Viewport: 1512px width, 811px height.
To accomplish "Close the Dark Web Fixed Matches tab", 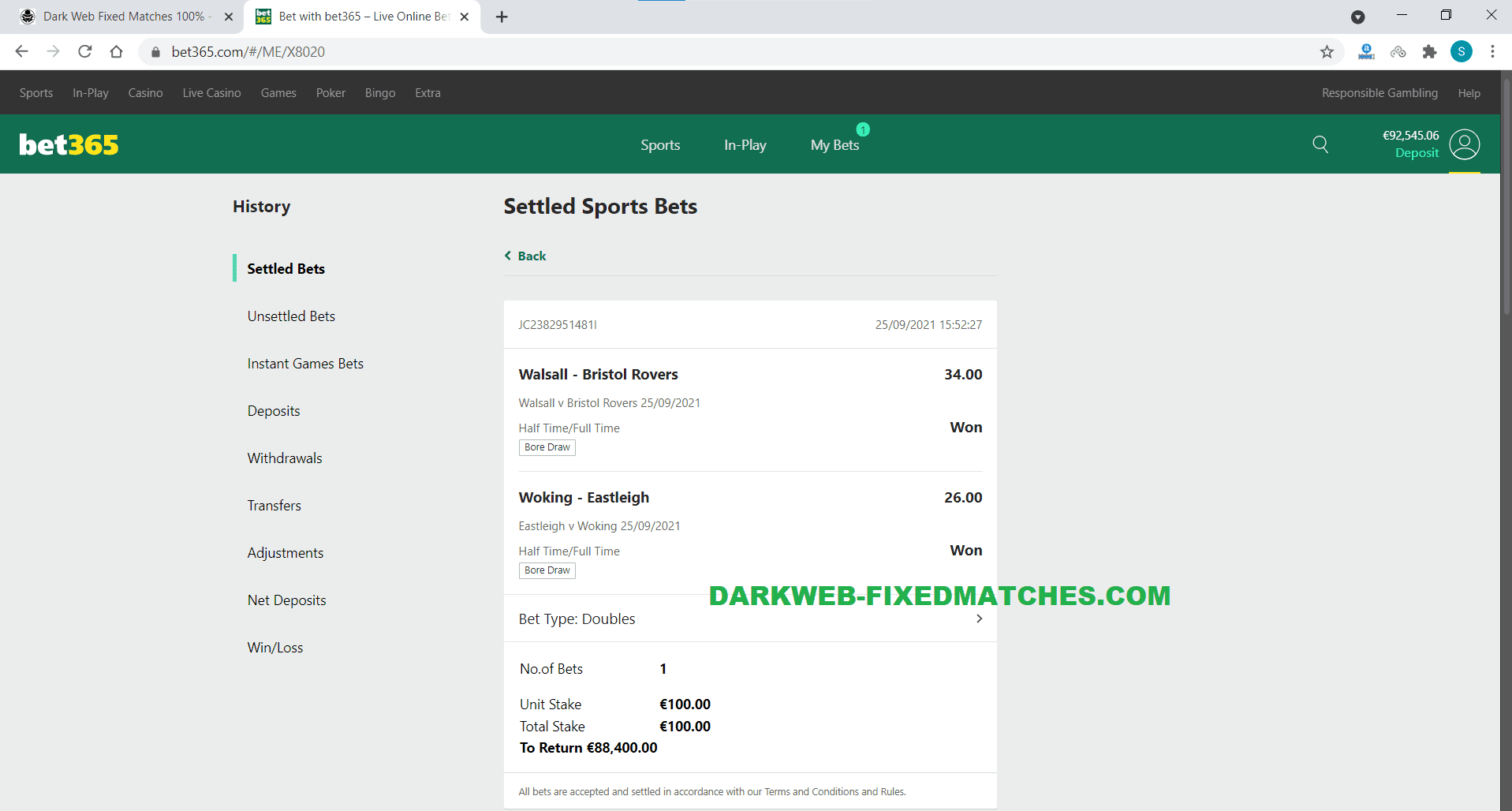I will click(229, 17).
